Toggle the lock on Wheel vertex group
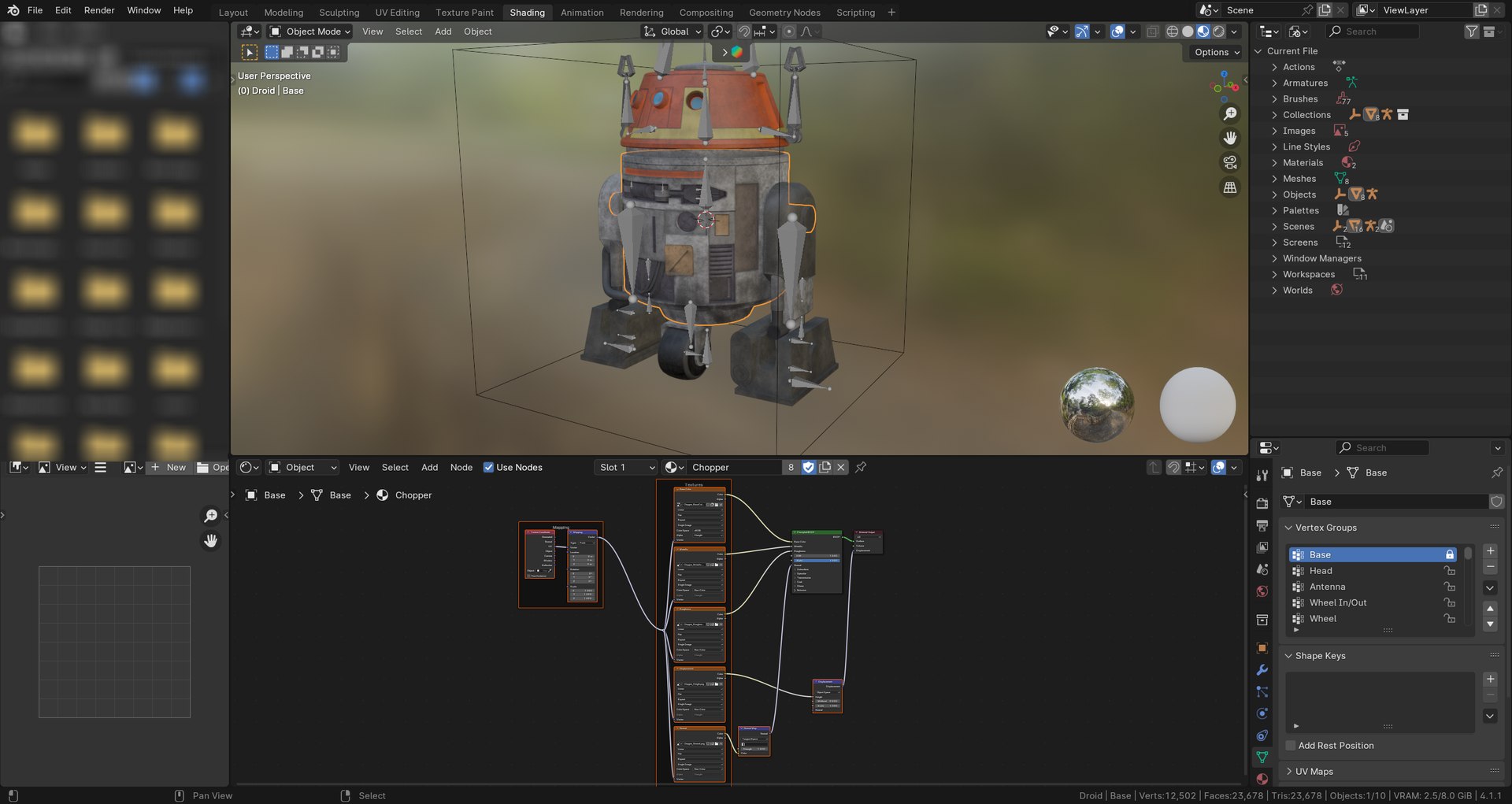The width and height of the screenshot is (1512, 804). coord(1449,619)
